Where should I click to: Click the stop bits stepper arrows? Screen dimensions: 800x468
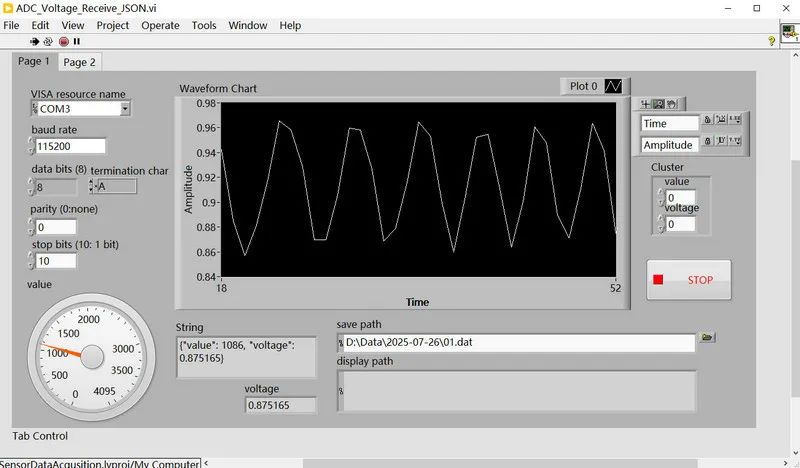pyautogui.click(x=32, y=261)
